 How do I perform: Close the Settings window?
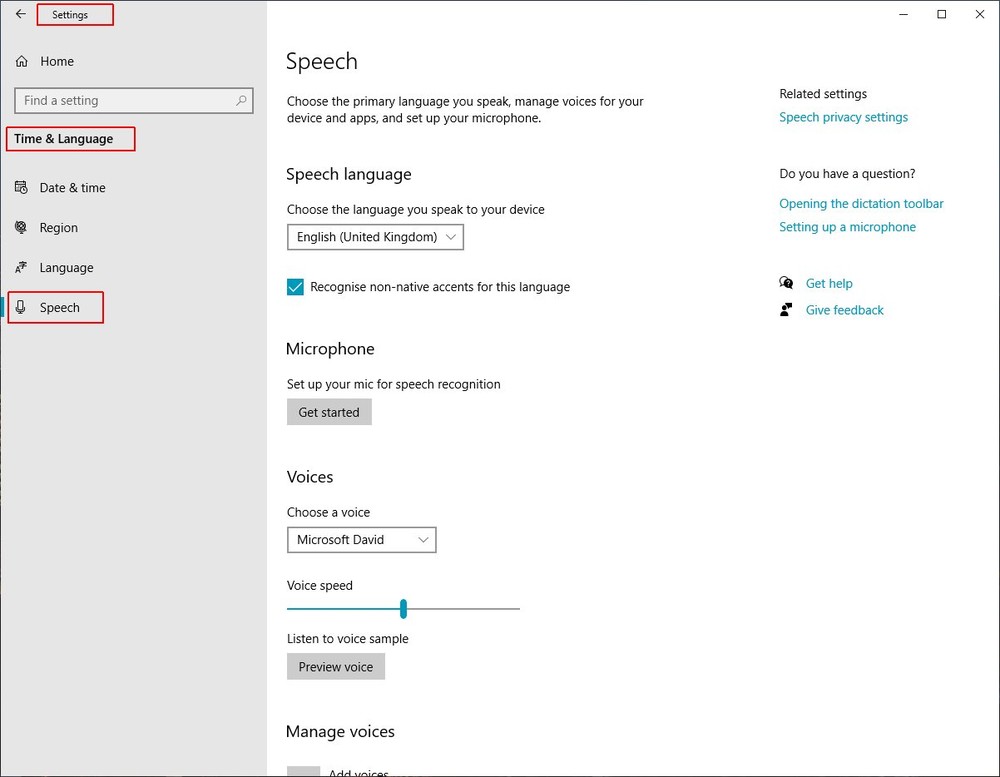click(x=980, y=14)
